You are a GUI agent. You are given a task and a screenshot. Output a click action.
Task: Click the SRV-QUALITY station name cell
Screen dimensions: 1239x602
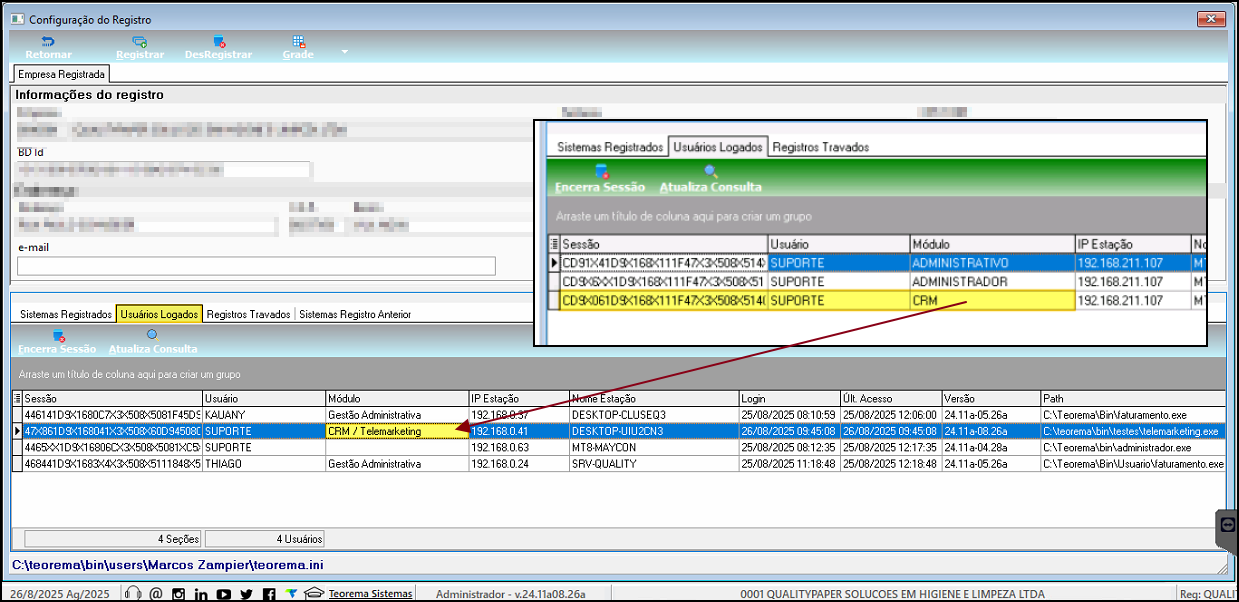(654, 464)
